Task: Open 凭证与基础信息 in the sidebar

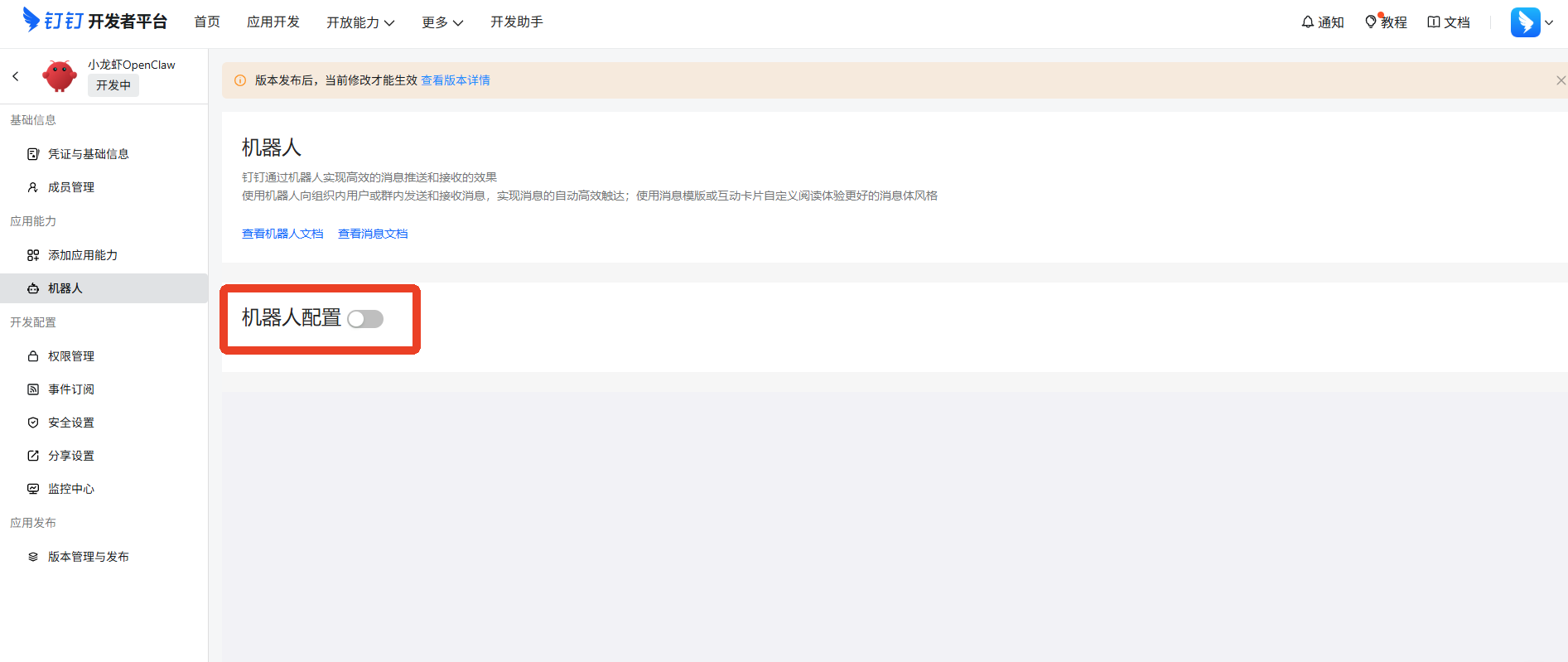Action: [88, 154]
